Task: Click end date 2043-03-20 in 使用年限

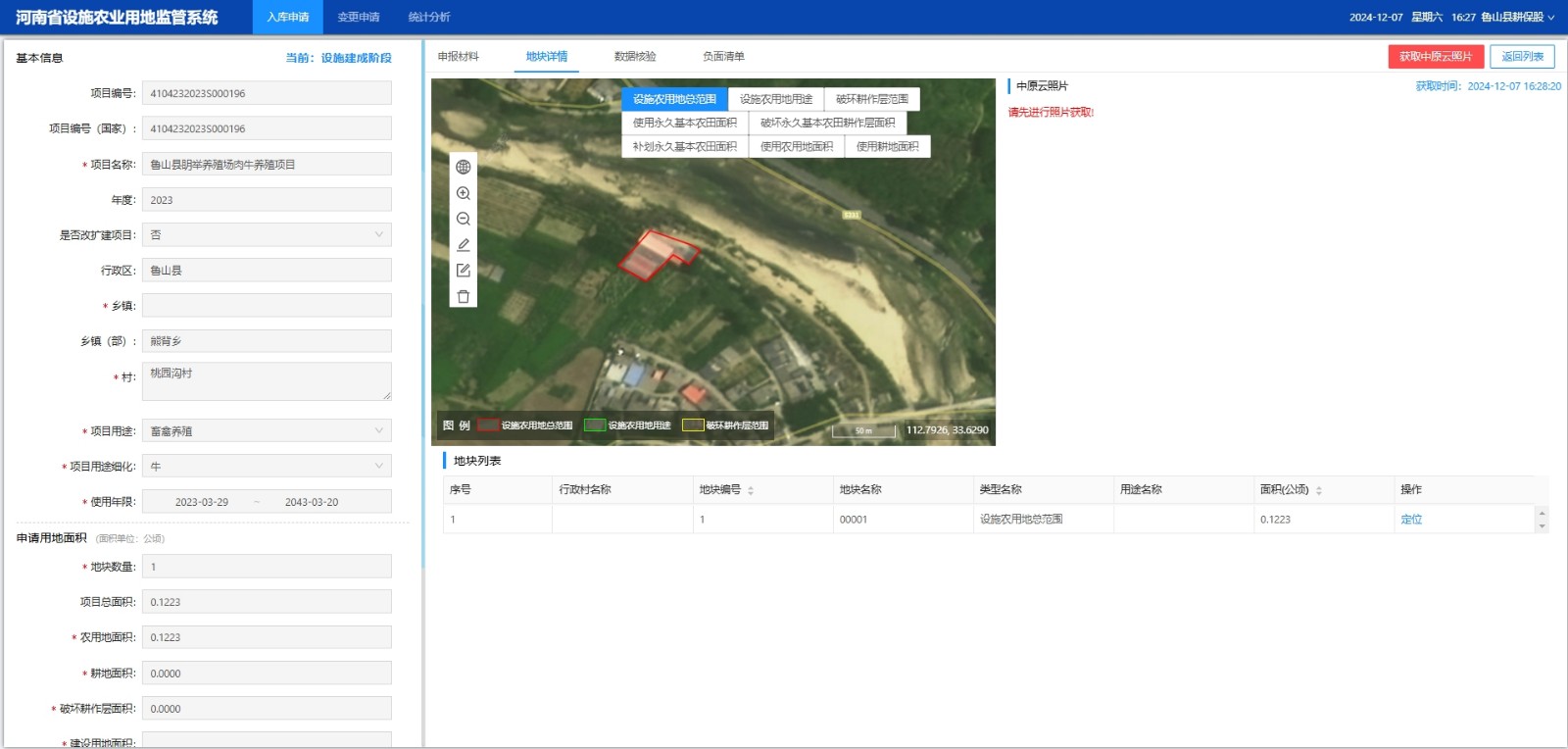Action: coord(312,502)
